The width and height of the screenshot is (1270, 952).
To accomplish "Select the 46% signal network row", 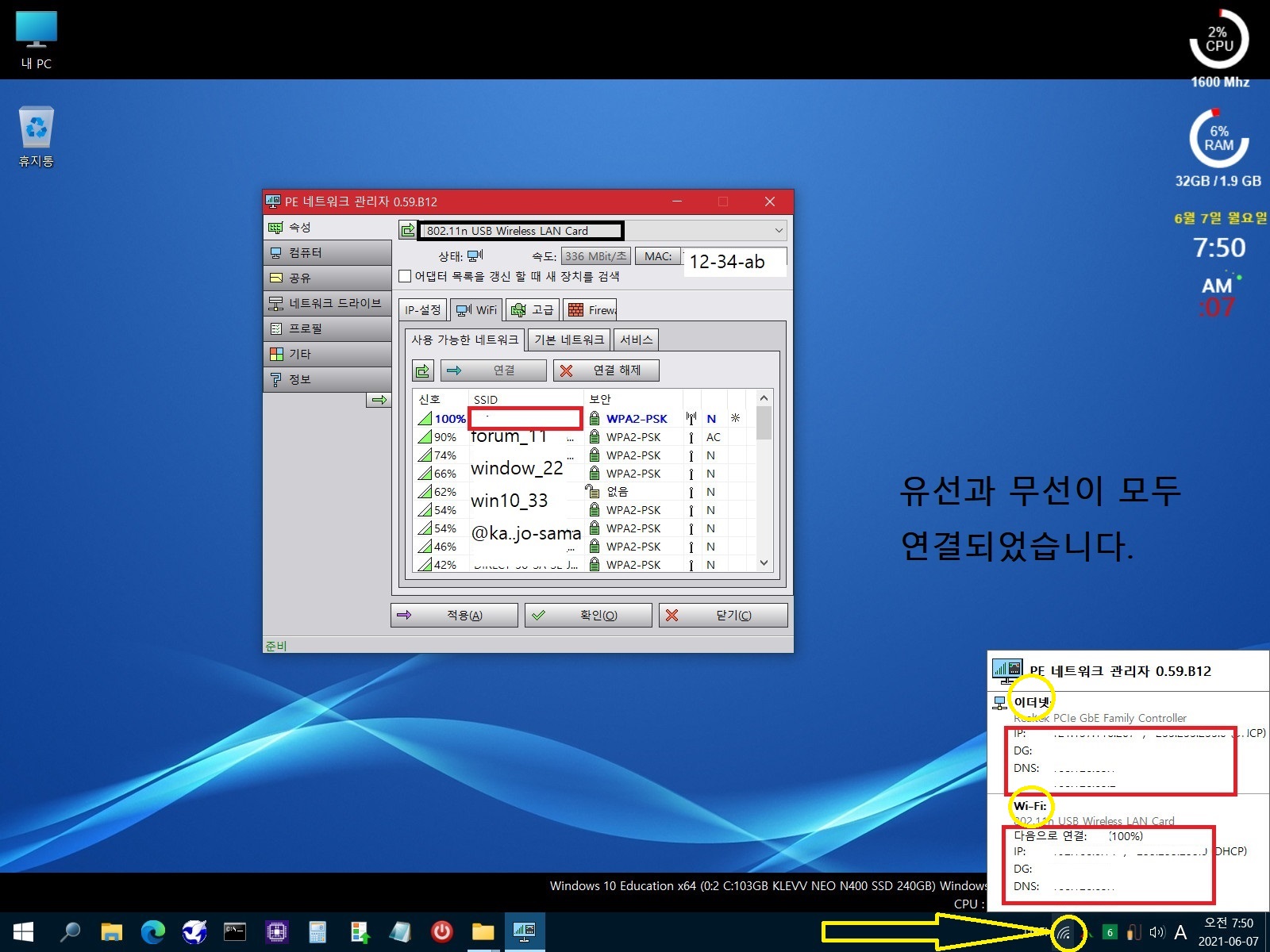I will 583,547.
